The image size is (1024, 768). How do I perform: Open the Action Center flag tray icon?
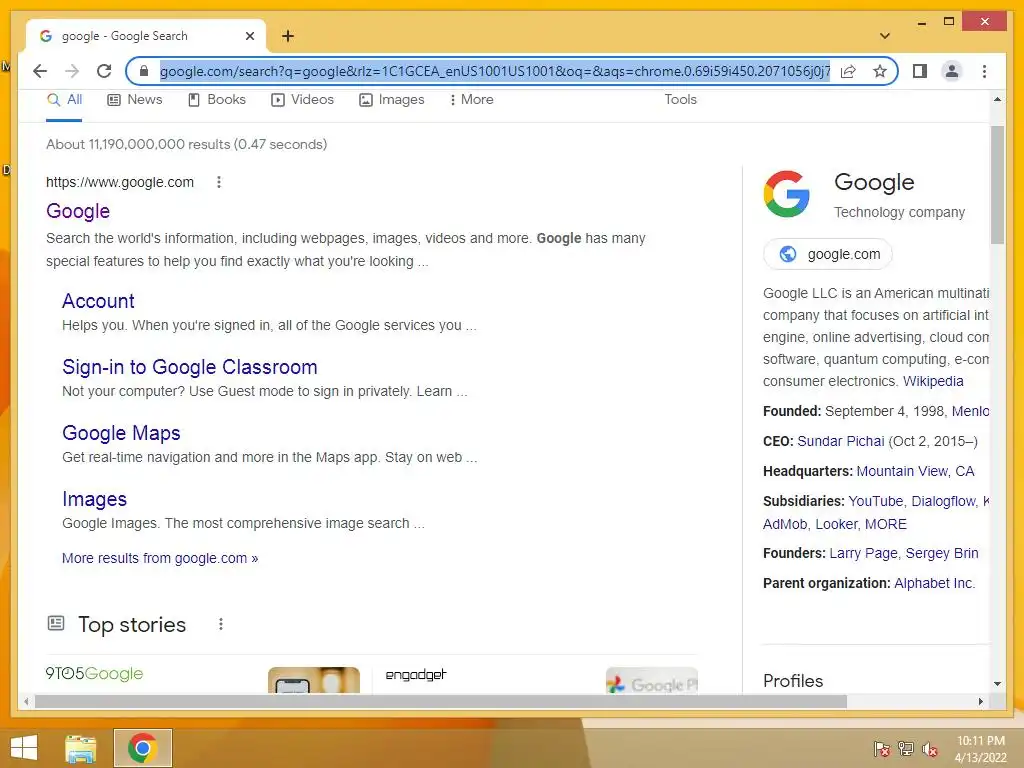[x=882, y=748]
